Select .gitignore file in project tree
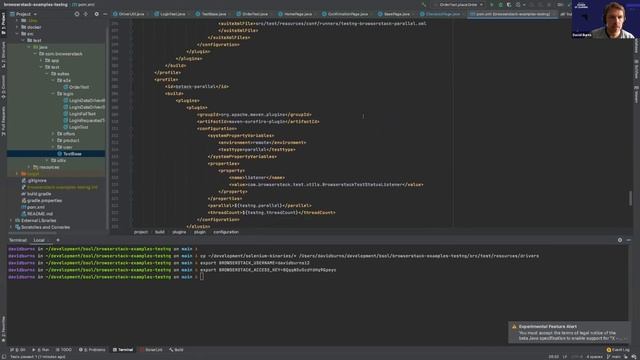The image size is (640, 360). click(34, 180)
